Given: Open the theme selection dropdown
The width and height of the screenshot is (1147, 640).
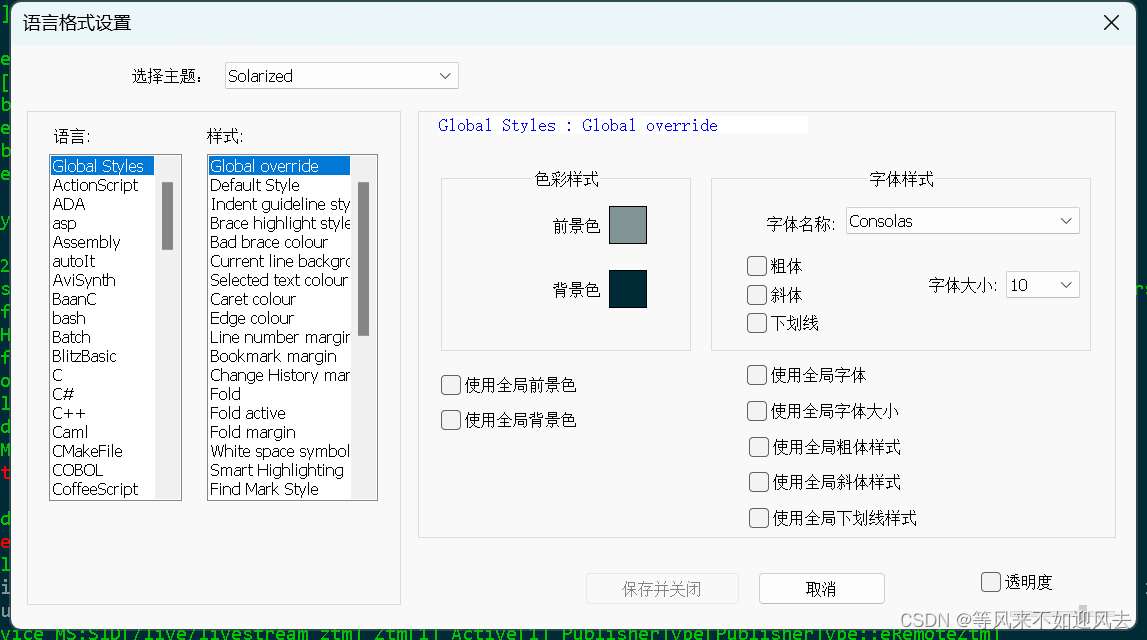Looking at the screenshot, I should 340,75.
